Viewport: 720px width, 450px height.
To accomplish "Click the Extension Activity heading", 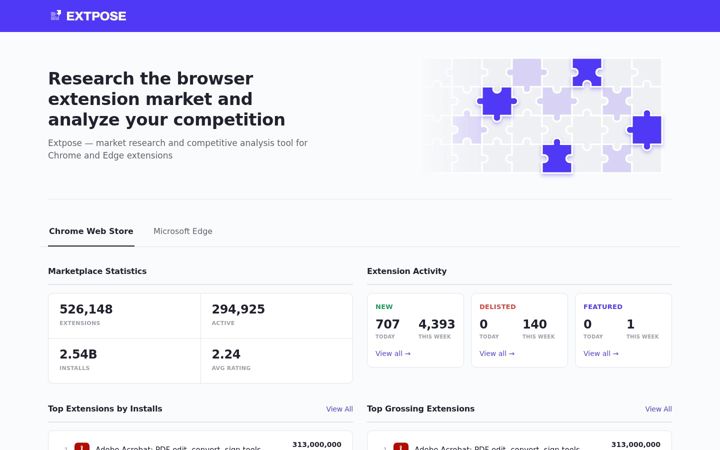I will click(406, 271).
